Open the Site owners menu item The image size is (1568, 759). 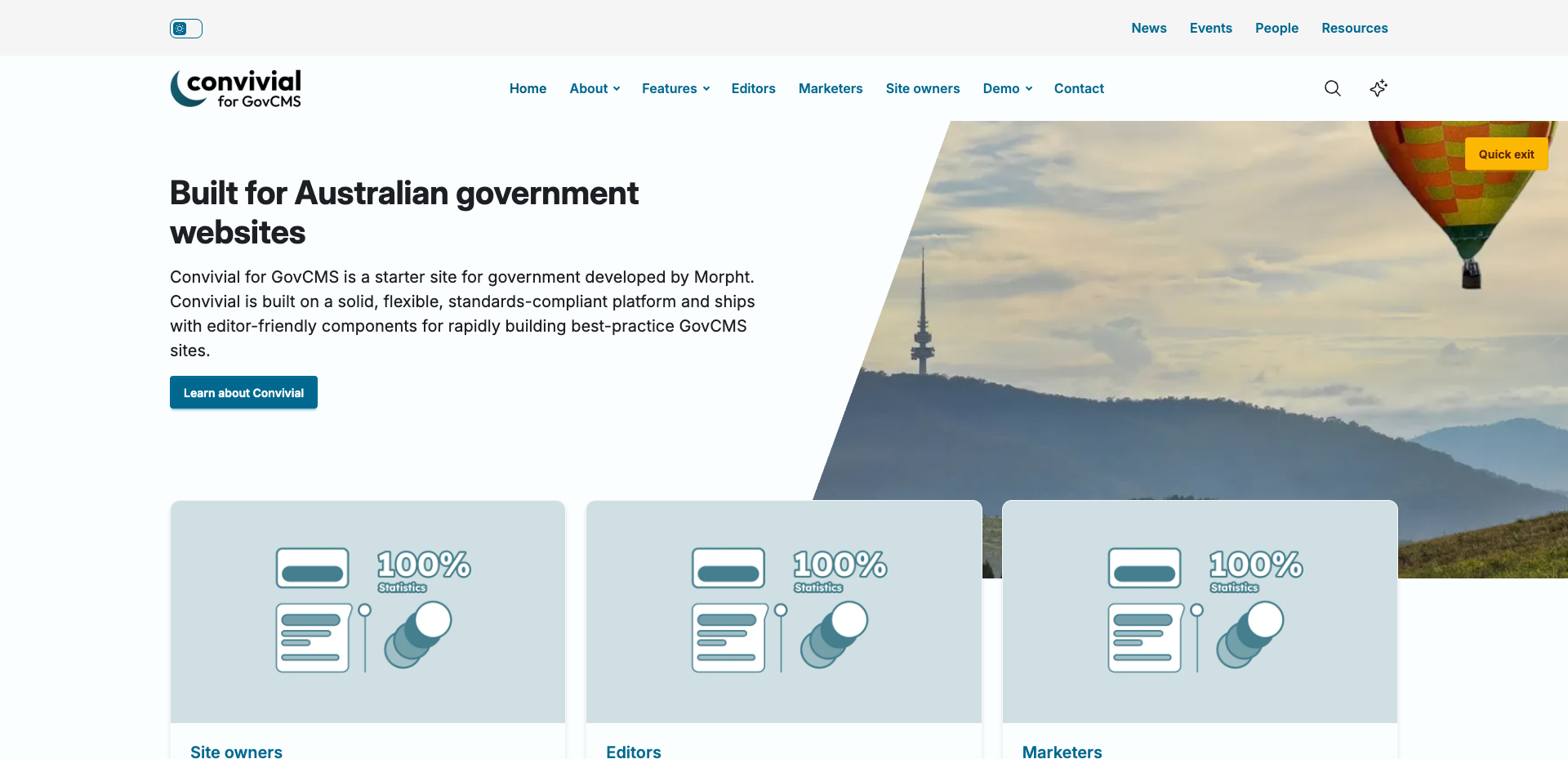pyautogui.click(x=923, y=88)
